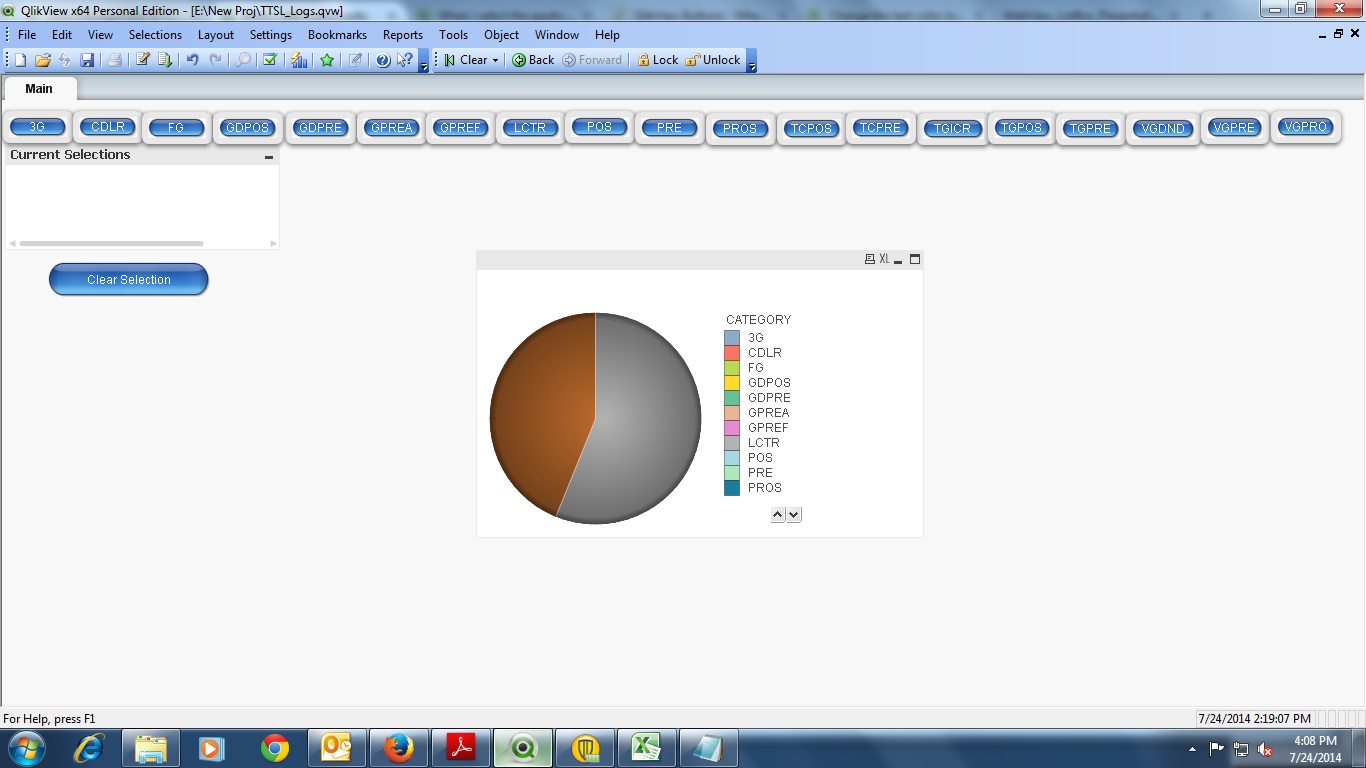The image size is (1366, 768).
Task: Unlock the locked selections
Action: pyautogui.click(x=713, y=60)
